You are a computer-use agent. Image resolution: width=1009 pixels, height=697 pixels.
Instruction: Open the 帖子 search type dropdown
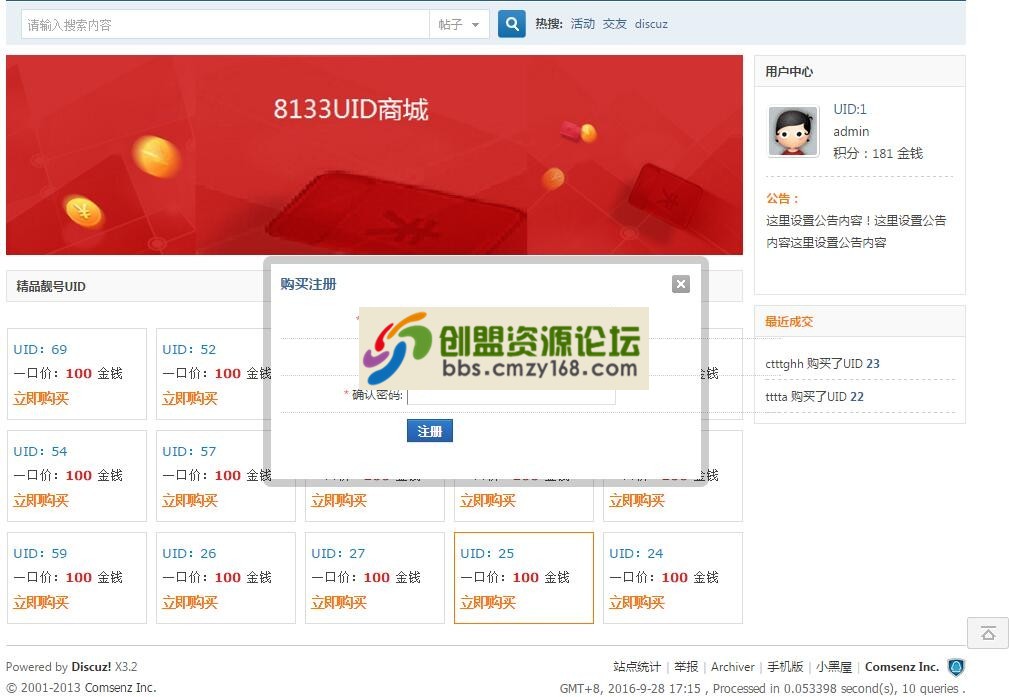click(459, 24)
